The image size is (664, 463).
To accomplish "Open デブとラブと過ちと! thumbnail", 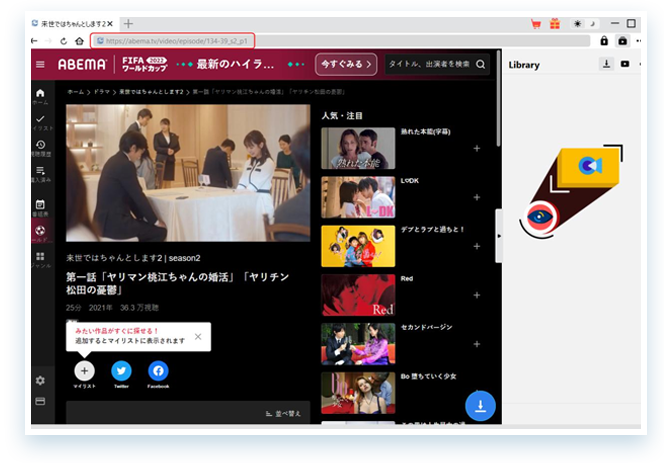I will (358, 246).
